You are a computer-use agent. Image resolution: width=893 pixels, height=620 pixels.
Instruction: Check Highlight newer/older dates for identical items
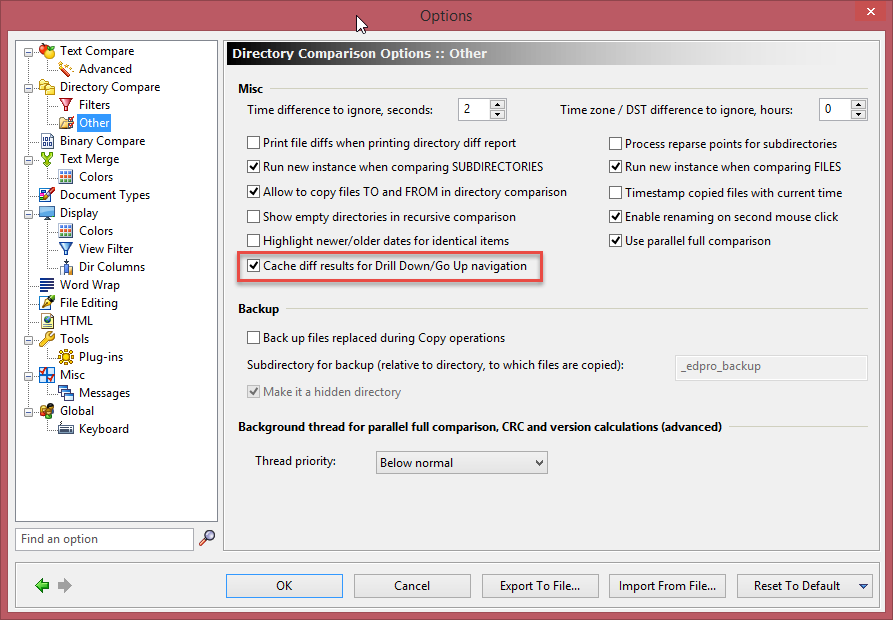tap(253, 241)
